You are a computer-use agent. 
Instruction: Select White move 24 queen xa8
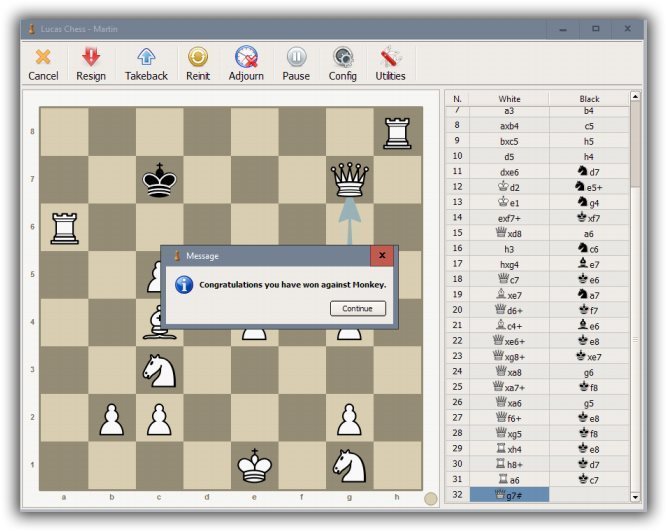tap(509, 372)
